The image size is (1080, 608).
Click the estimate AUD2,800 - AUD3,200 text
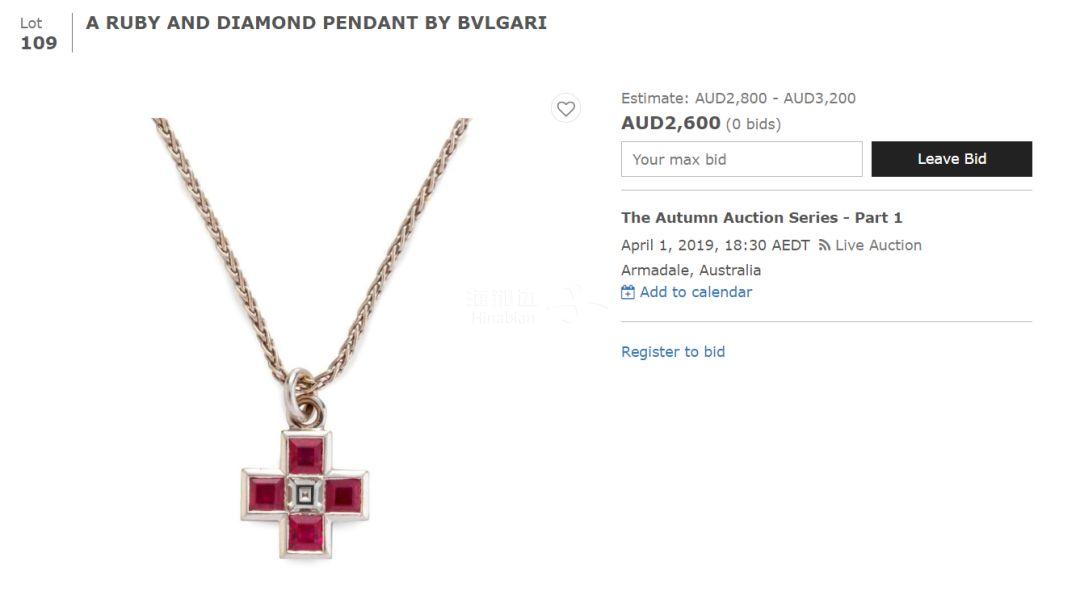point(738,98)
